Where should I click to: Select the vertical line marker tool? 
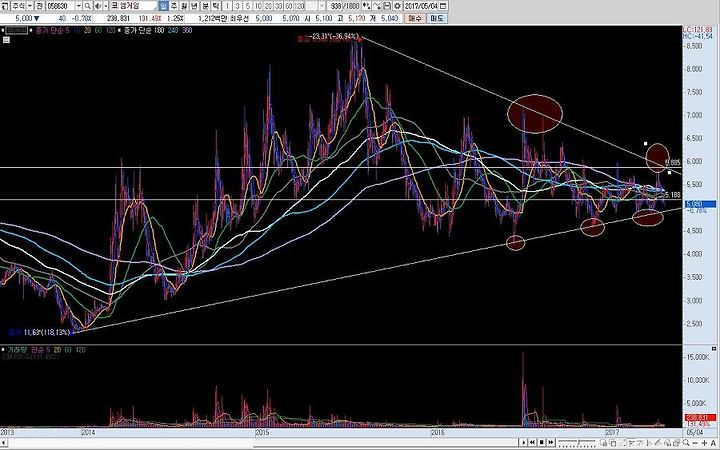click(x=648, y=443)
